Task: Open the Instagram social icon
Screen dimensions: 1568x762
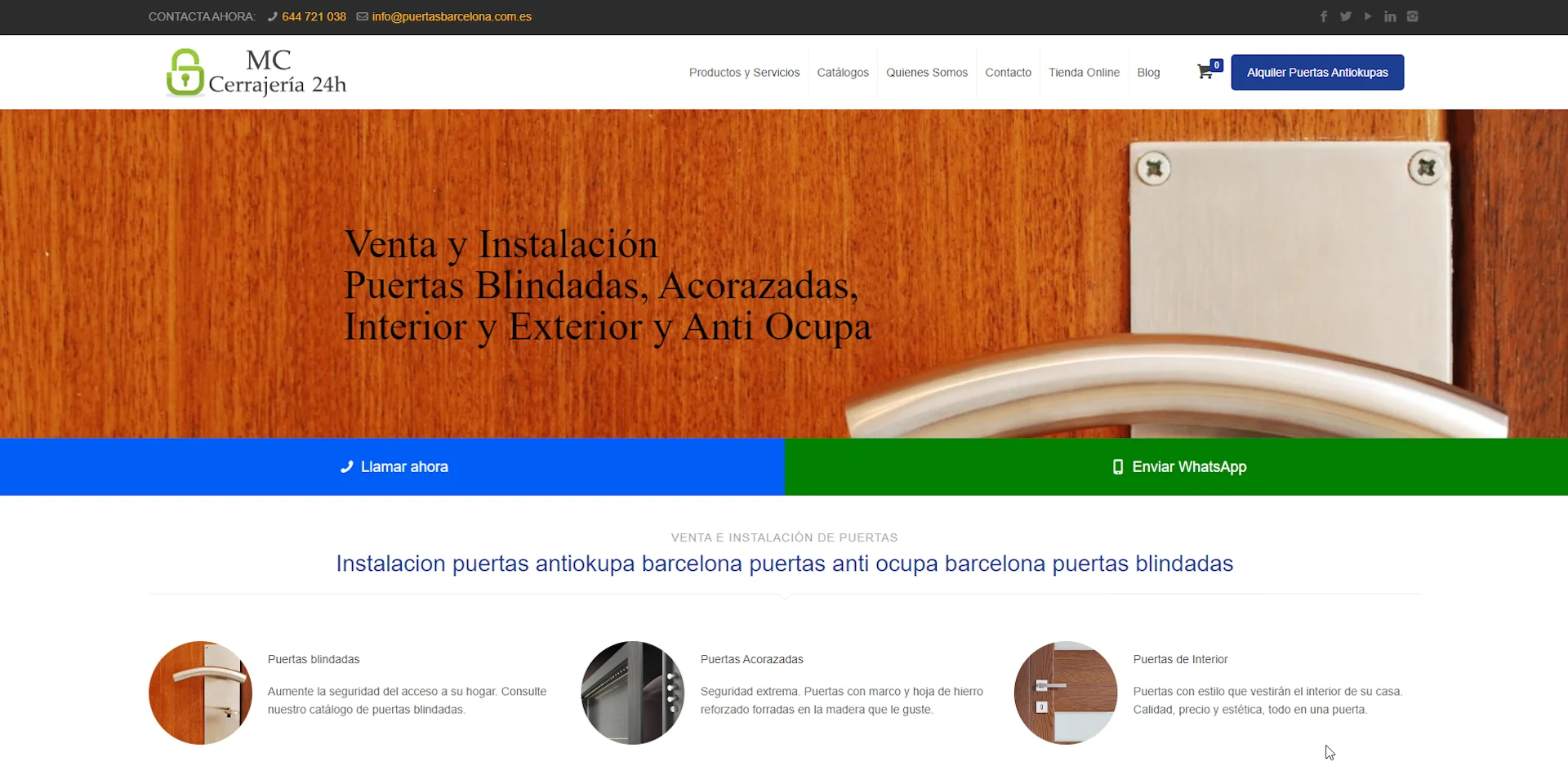Action: (1413, 16)
